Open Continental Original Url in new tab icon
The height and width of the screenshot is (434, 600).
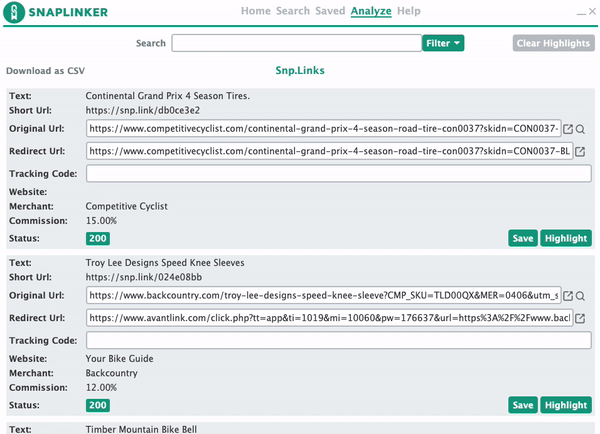point(568,129)
